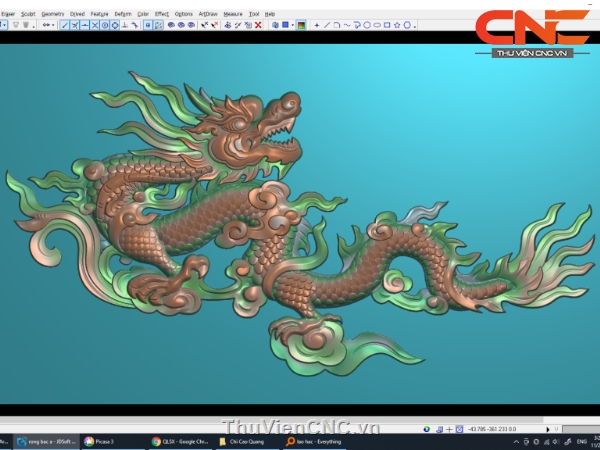Open the Measure menu
Viewport: 600px width, 450px height.
tap(233, 14)
